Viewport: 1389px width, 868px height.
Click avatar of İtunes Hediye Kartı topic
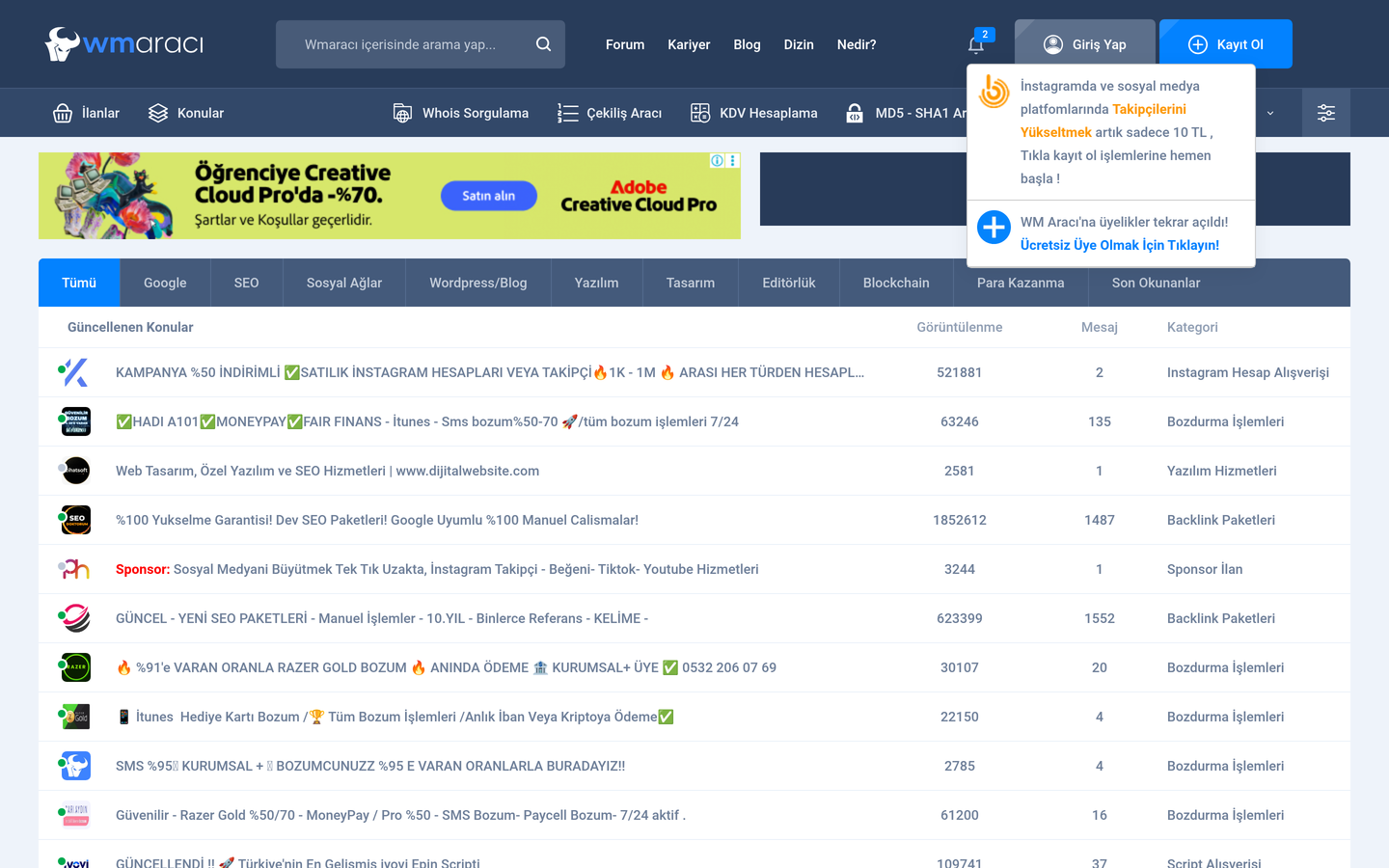74,717
